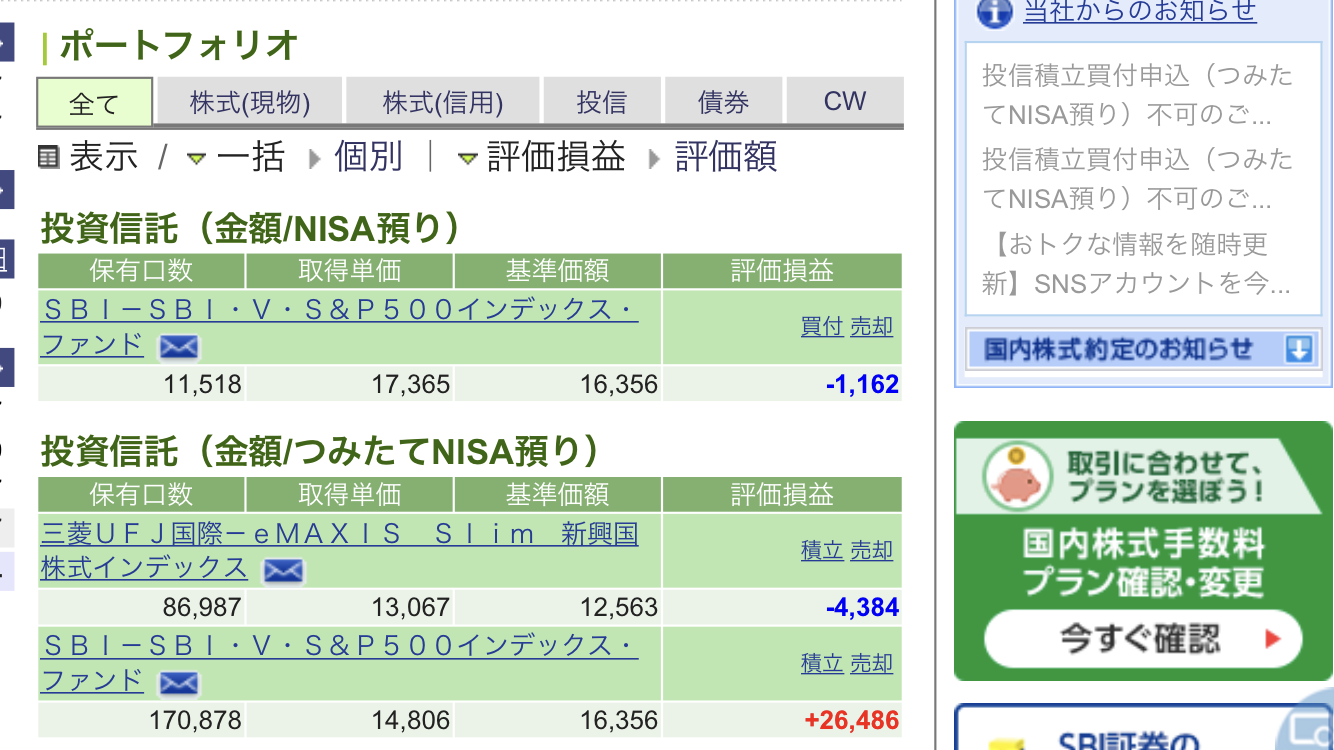
Task: Click the 11,518 保有口数 value
Action: [x=203, y=384]
